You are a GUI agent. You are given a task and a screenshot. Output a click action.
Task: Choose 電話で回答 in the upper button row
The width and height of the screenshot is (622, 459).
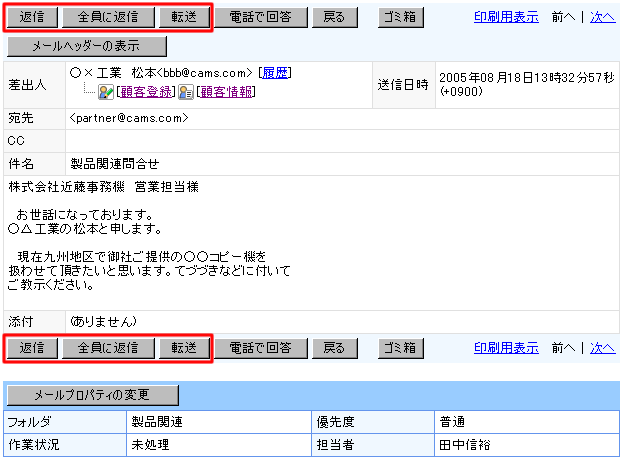point(260,17)
